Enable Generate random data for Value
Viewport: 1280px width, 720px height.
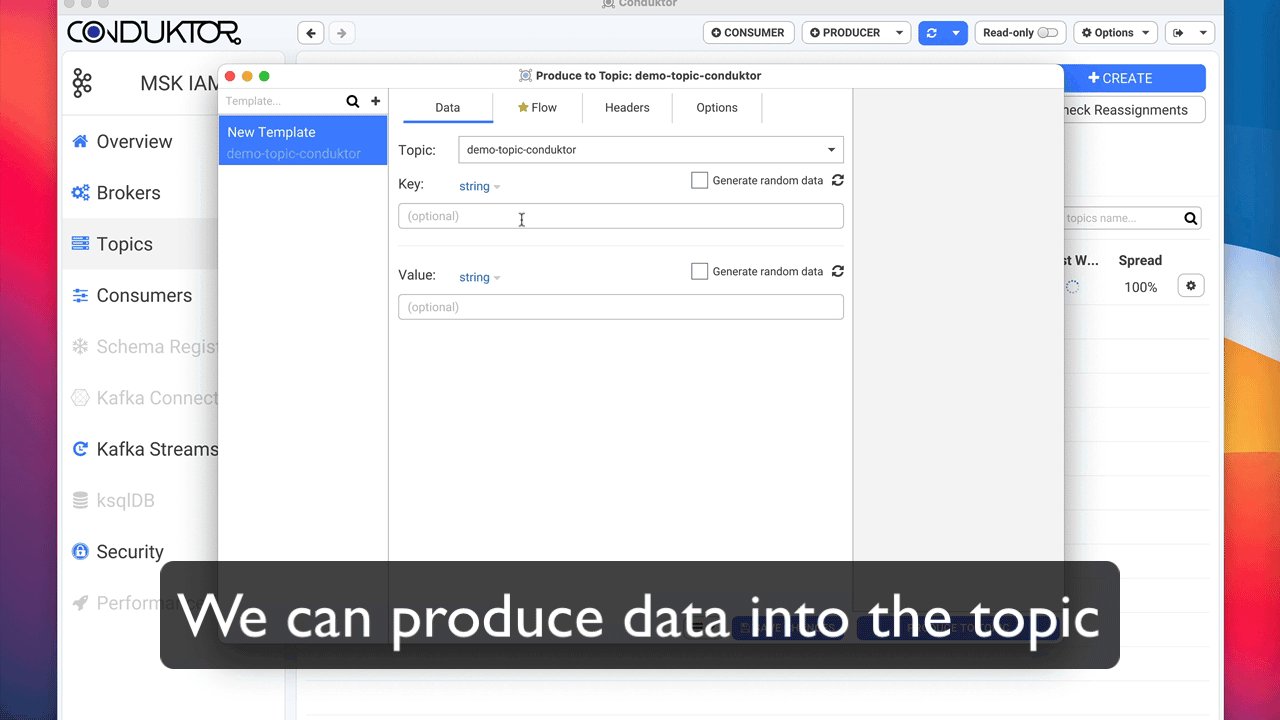click(x=700, y=271)
